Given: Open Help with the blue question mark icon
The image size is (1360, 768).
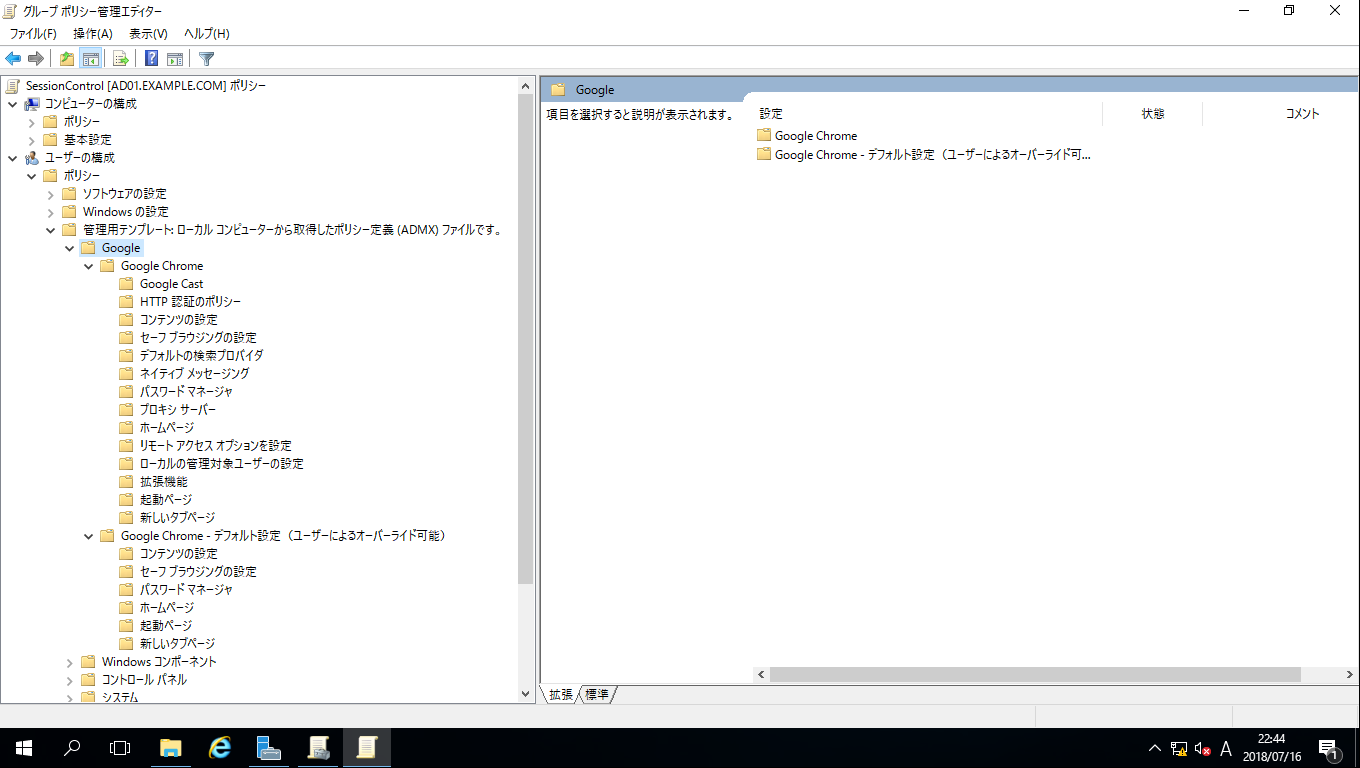Looking at the screenshot, I should (152, 59).
